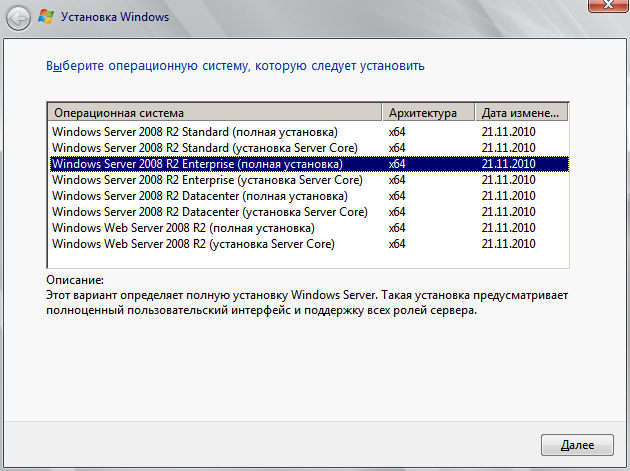Viewport: 630px width, 471px height.
Task: Select Datacenter edition Server Core installation
Action: coord(309,212)
